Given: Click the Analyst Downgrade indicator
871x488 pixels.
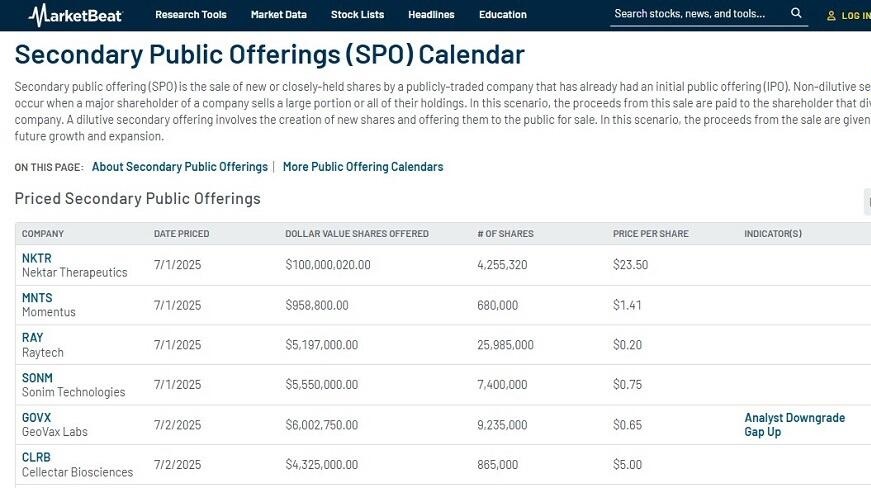Looking at the screenshot, I should click(794, 418).
